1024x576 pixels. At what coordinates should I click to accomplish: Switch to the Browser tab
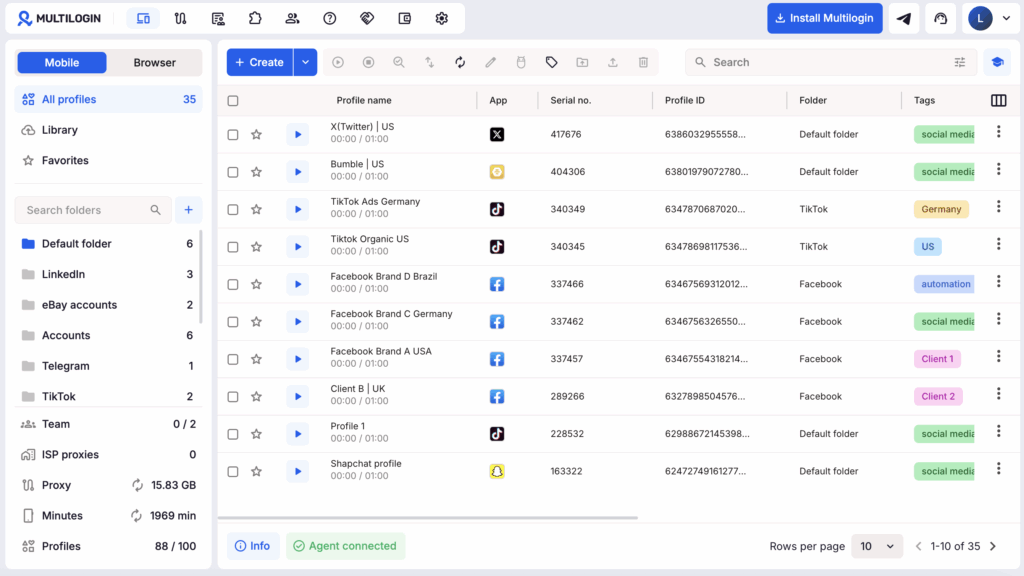click(x=154, y=63)
